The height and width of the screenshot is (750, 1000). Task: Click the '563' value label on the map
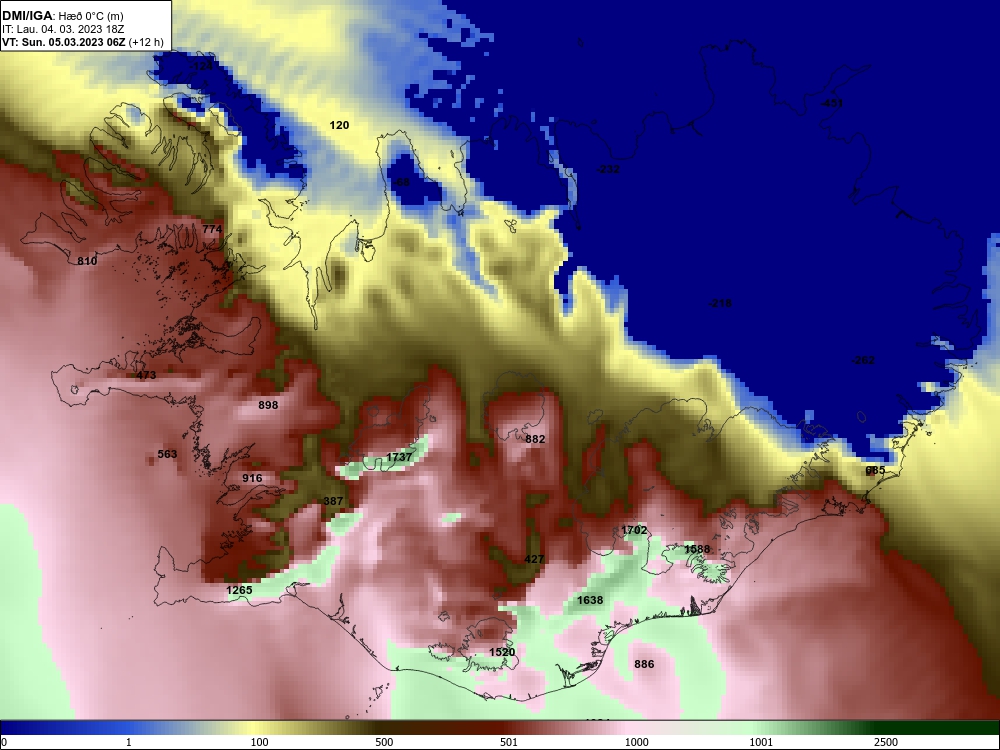(x=167, y=454)
